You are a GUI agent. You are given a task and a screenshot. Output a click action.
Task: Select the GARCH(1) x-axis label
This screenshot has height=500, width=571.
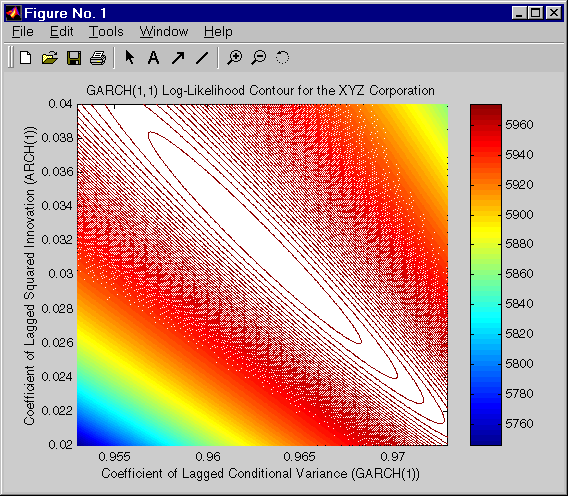pos(260,473)
